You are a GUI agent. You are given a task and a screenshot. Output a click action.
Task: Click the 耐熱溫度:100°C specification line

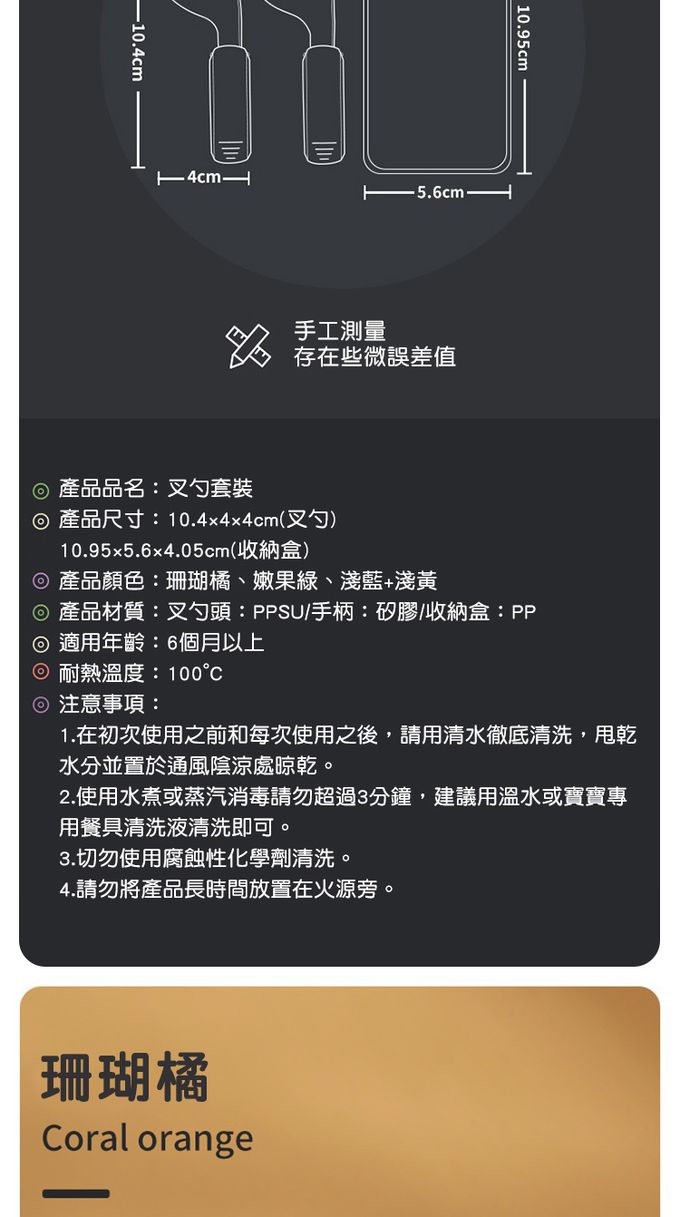pyautogui.click(x=140, y=674)
